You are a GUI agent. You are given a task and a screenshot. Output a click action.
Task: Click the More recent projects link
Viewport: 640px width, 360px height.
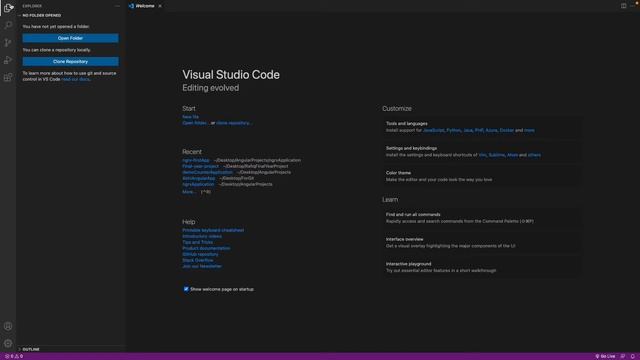[x=188, y=192]
